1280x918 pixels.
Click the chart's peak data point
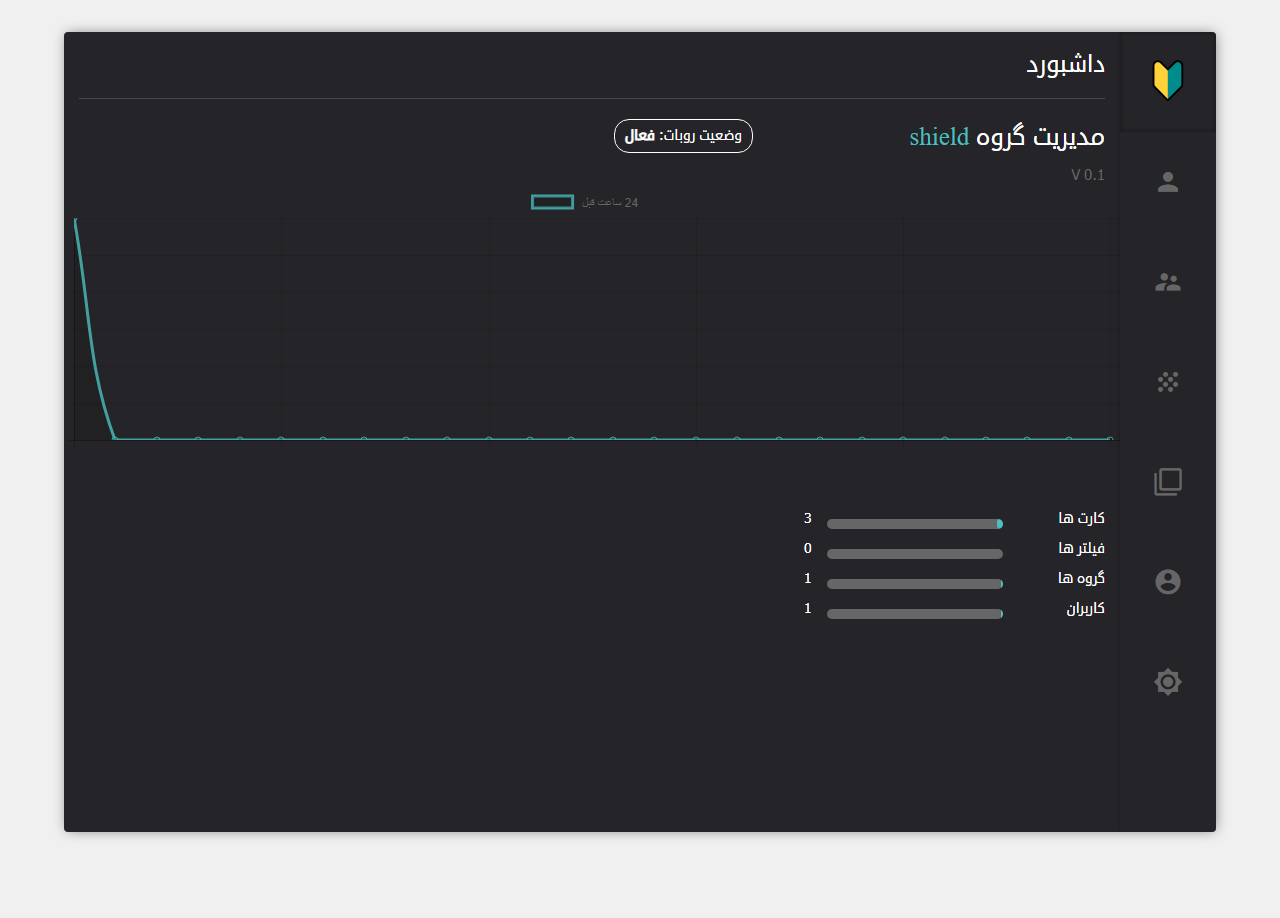point(75,220)
